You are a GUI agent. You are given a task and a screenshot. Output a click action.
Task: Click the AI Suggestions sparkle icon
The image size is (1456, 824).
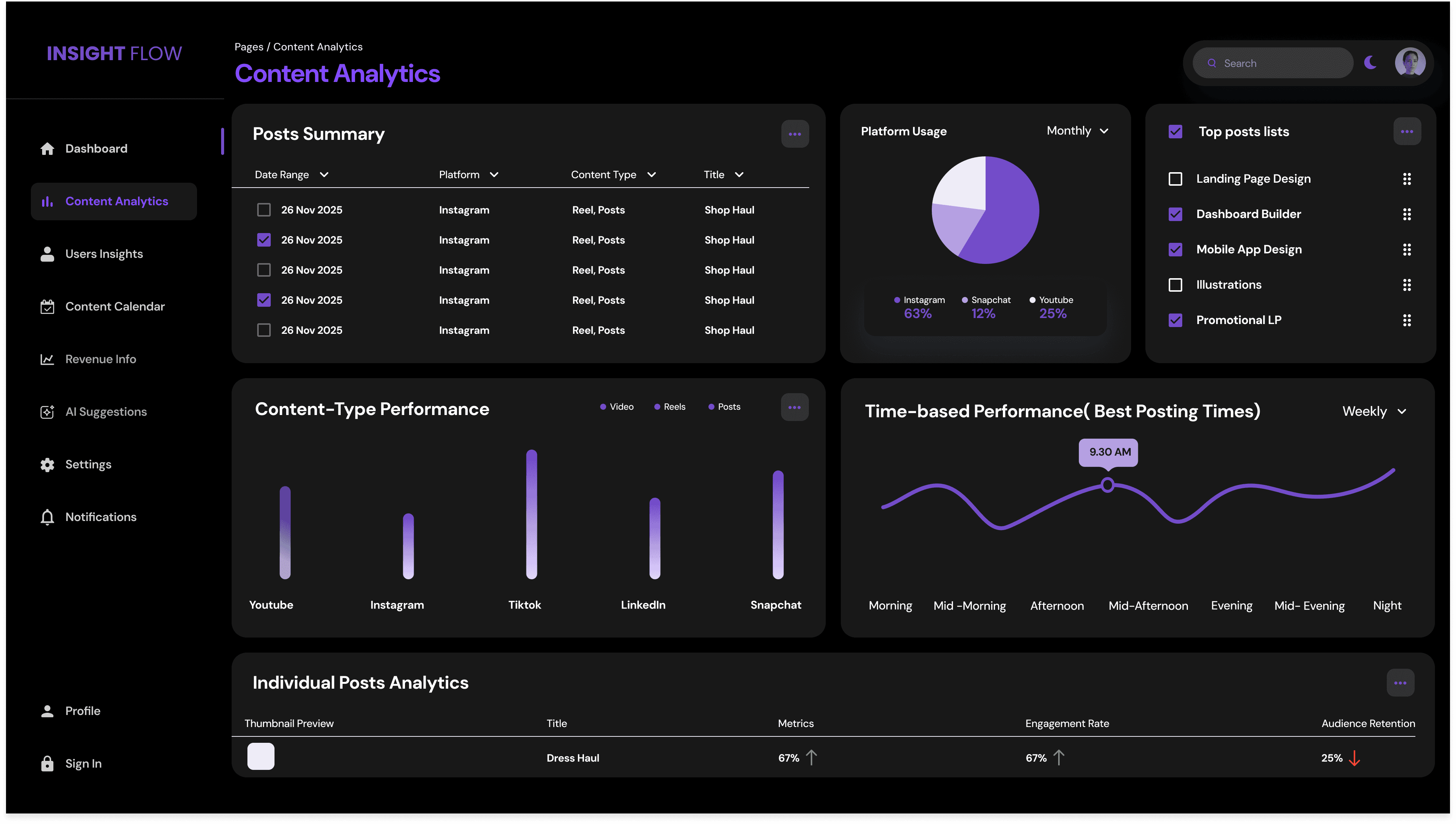tap(47, 412)
